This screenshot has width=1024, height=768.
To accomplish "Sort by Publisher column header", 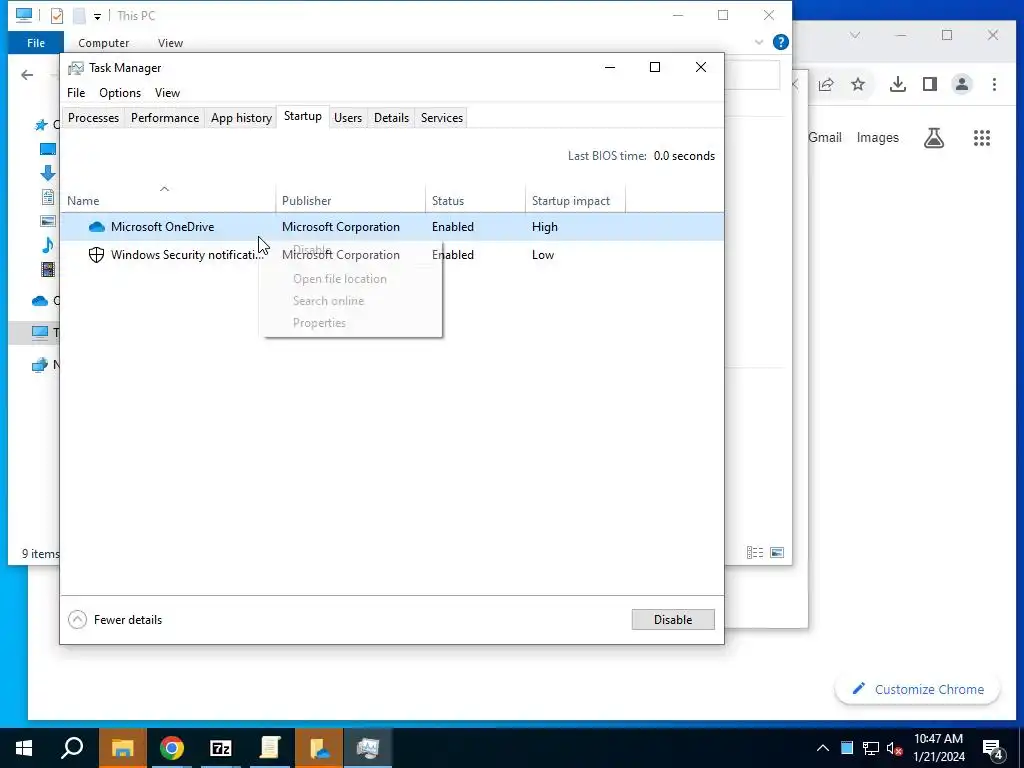I will tap(350, 200).
